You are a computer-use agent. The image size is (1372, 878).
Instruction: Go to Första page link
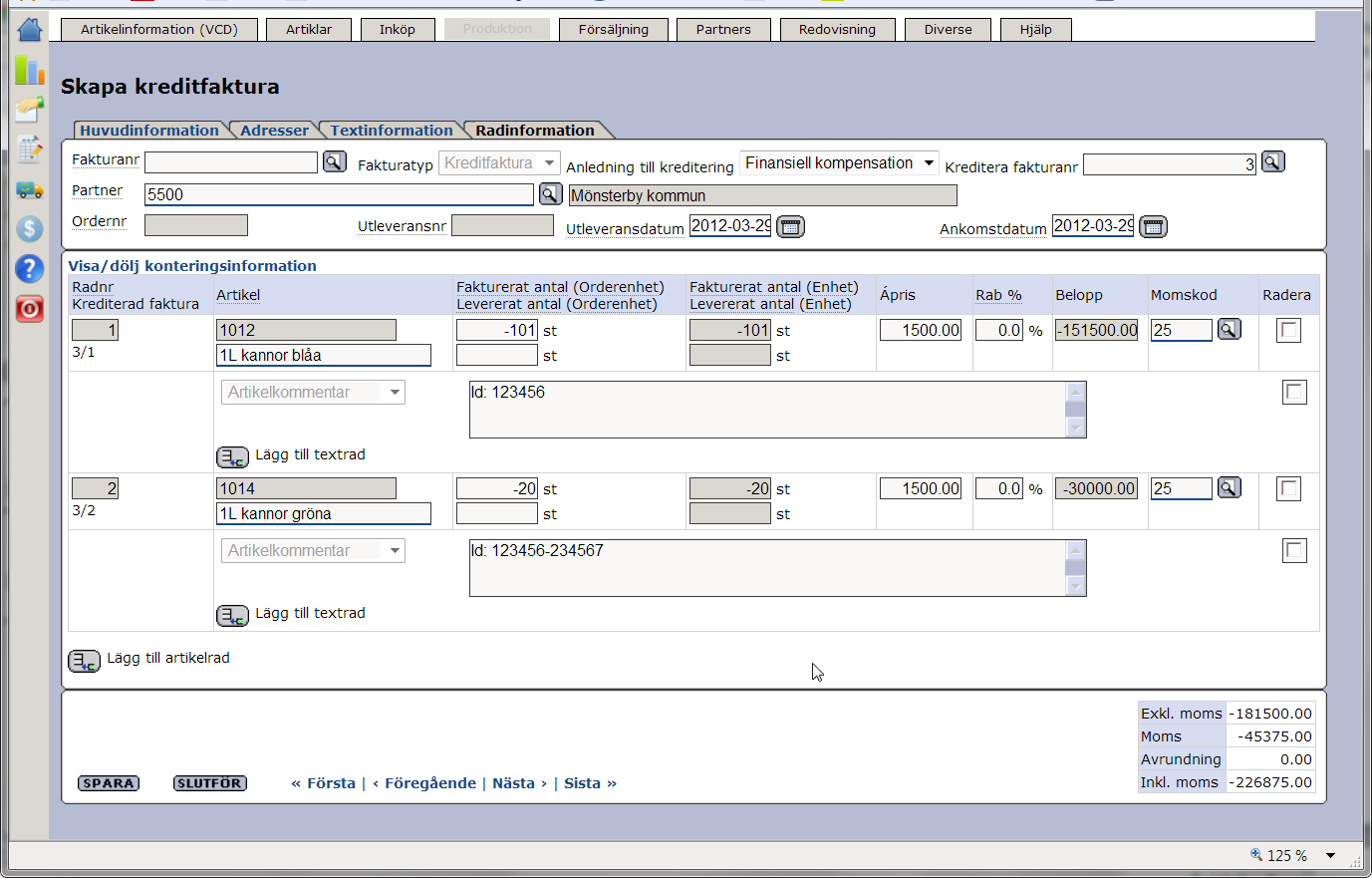pos(323,783)
